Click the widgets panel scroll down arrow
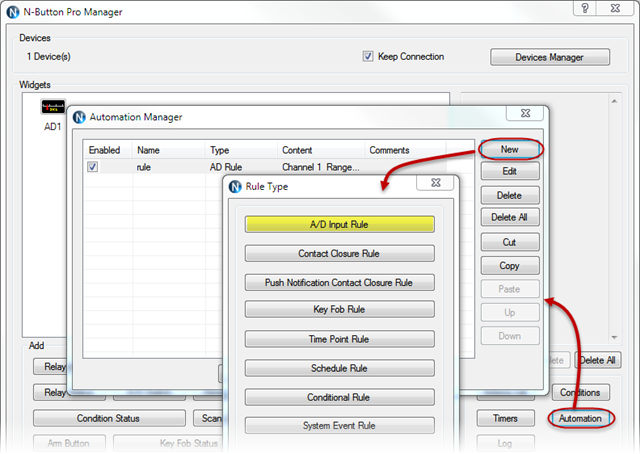The image size is (640, 454). (x=614, y=337)
